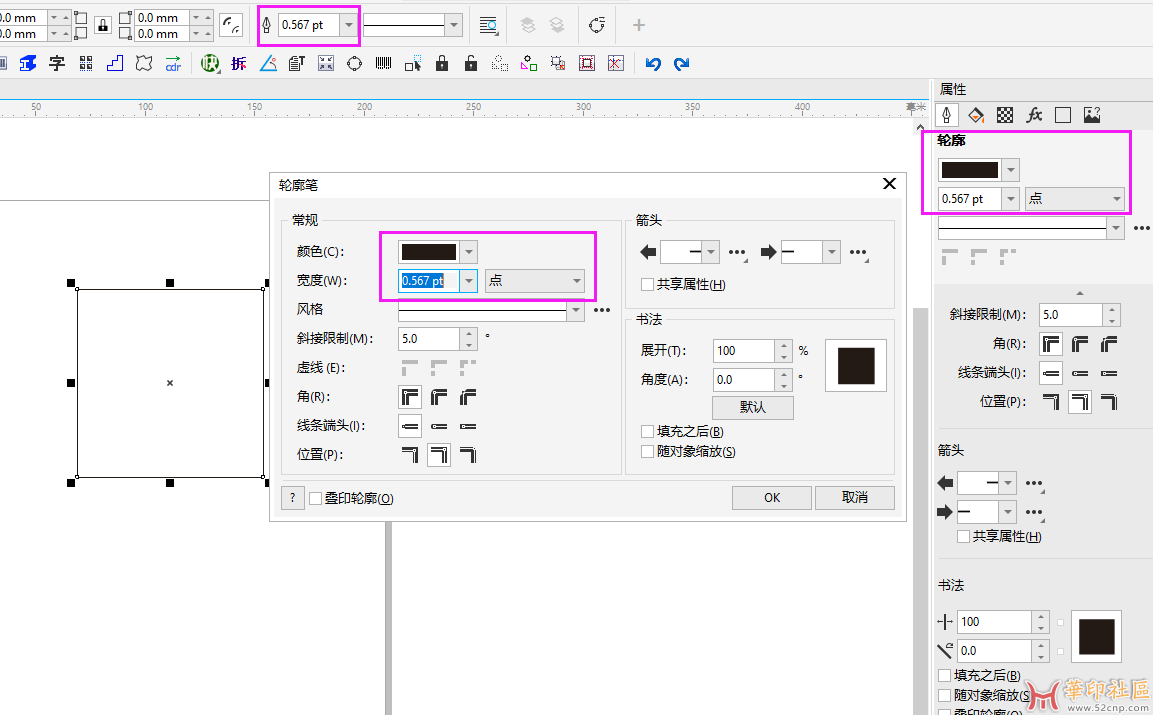Toggle 共享属性(H) checkbox in dialog
This screenshot has height=715, width=1153.
(x=648, y=285)
